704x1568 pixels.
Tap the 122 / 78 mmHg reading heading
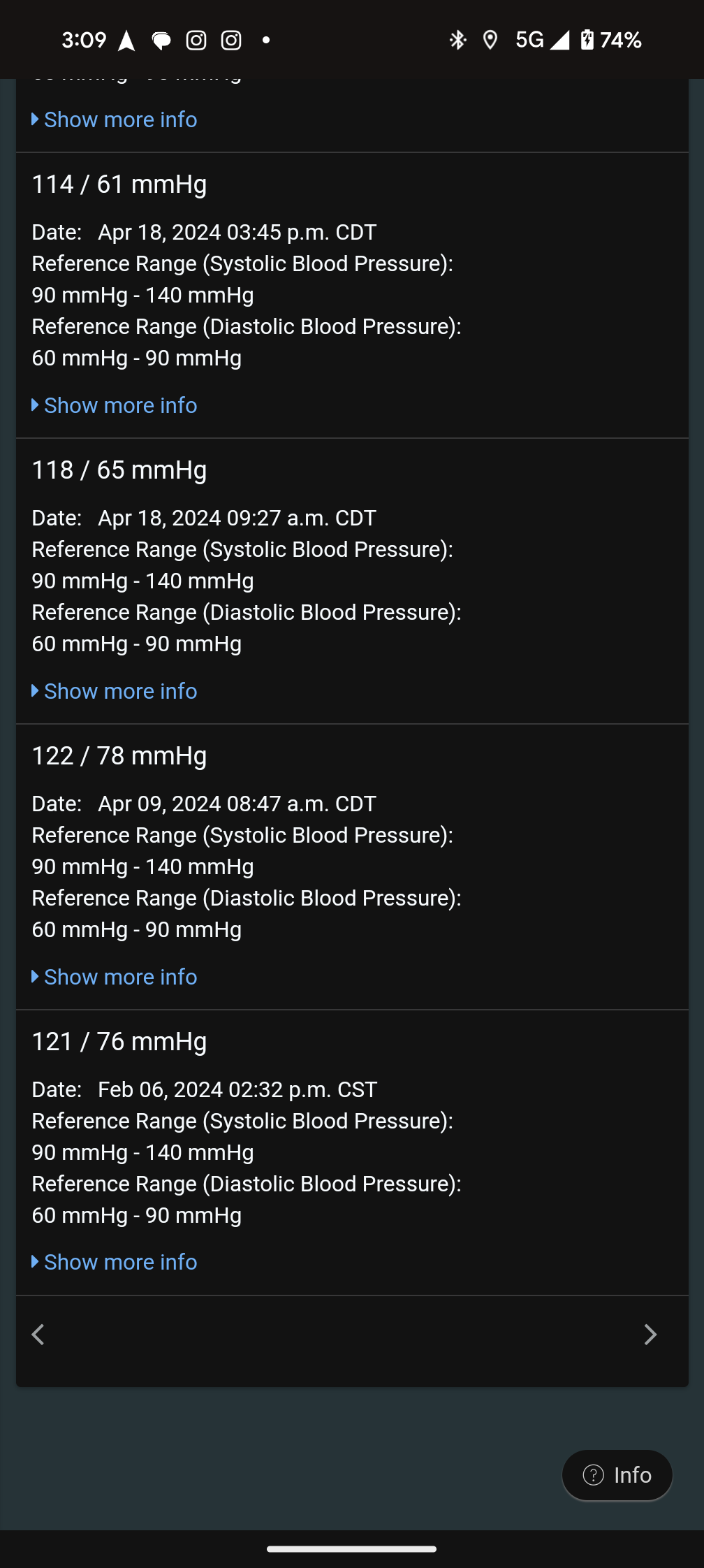pyautogui.click(x=119, y=756)
